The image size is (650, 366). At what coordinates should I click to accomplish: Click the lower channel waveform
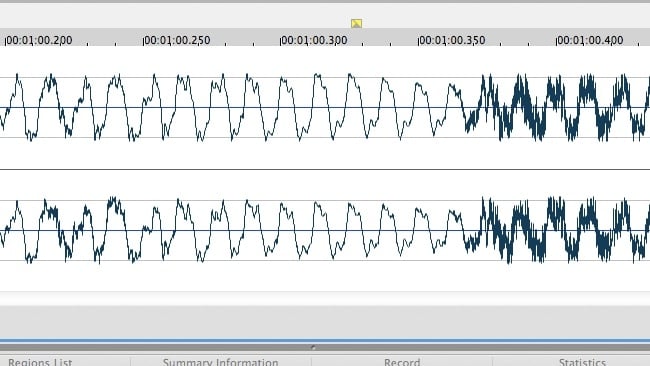click(325, 230)
